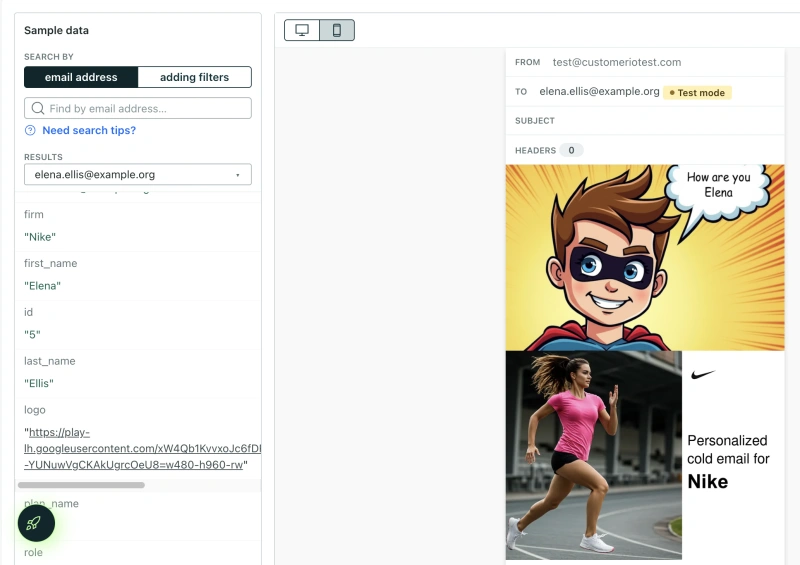Click the running woman photo
This screenshot has width=800, height=565.
click(593, 455)
